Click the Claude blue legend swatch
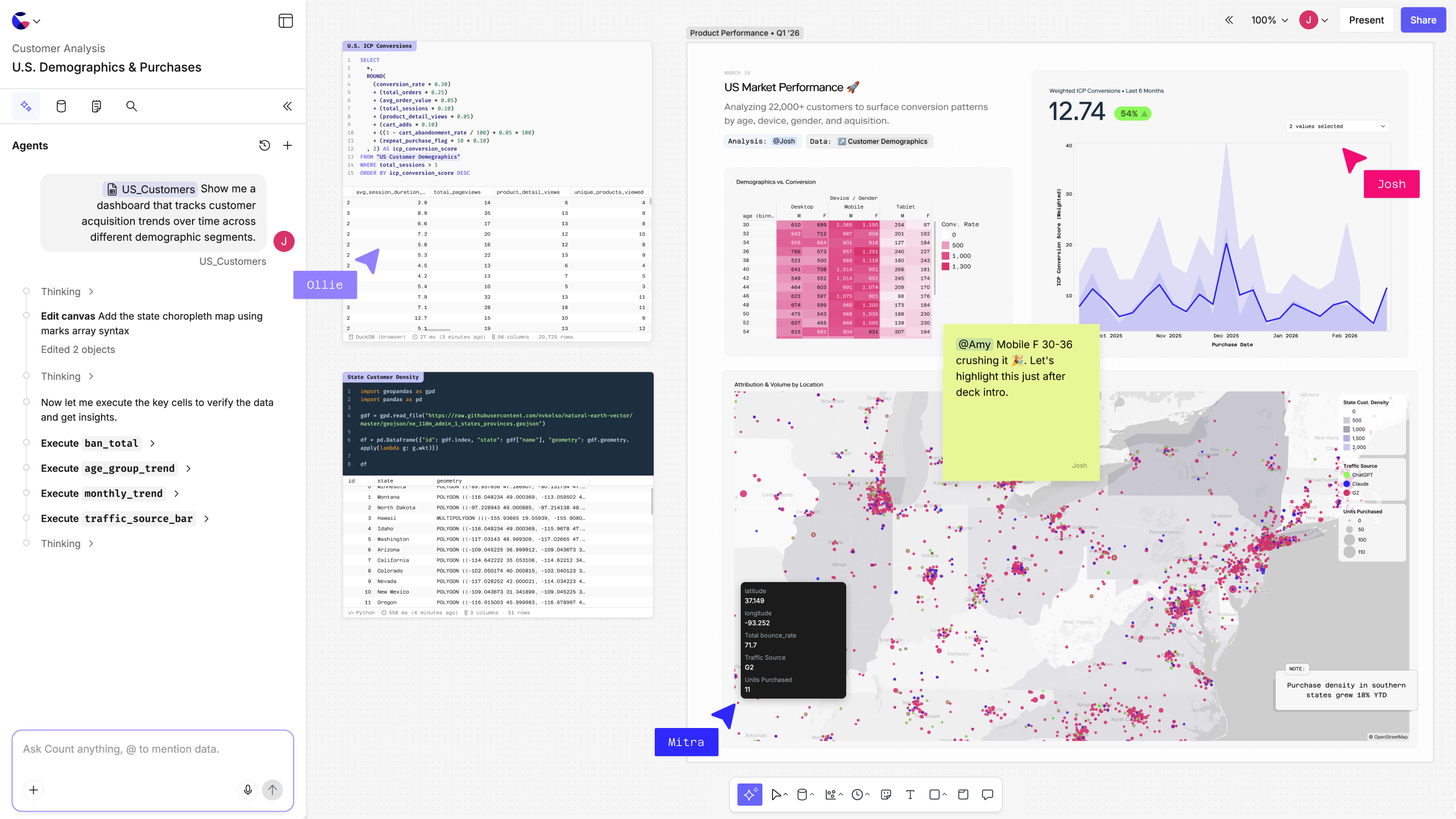1456x819 pixels. (1347, 484)
